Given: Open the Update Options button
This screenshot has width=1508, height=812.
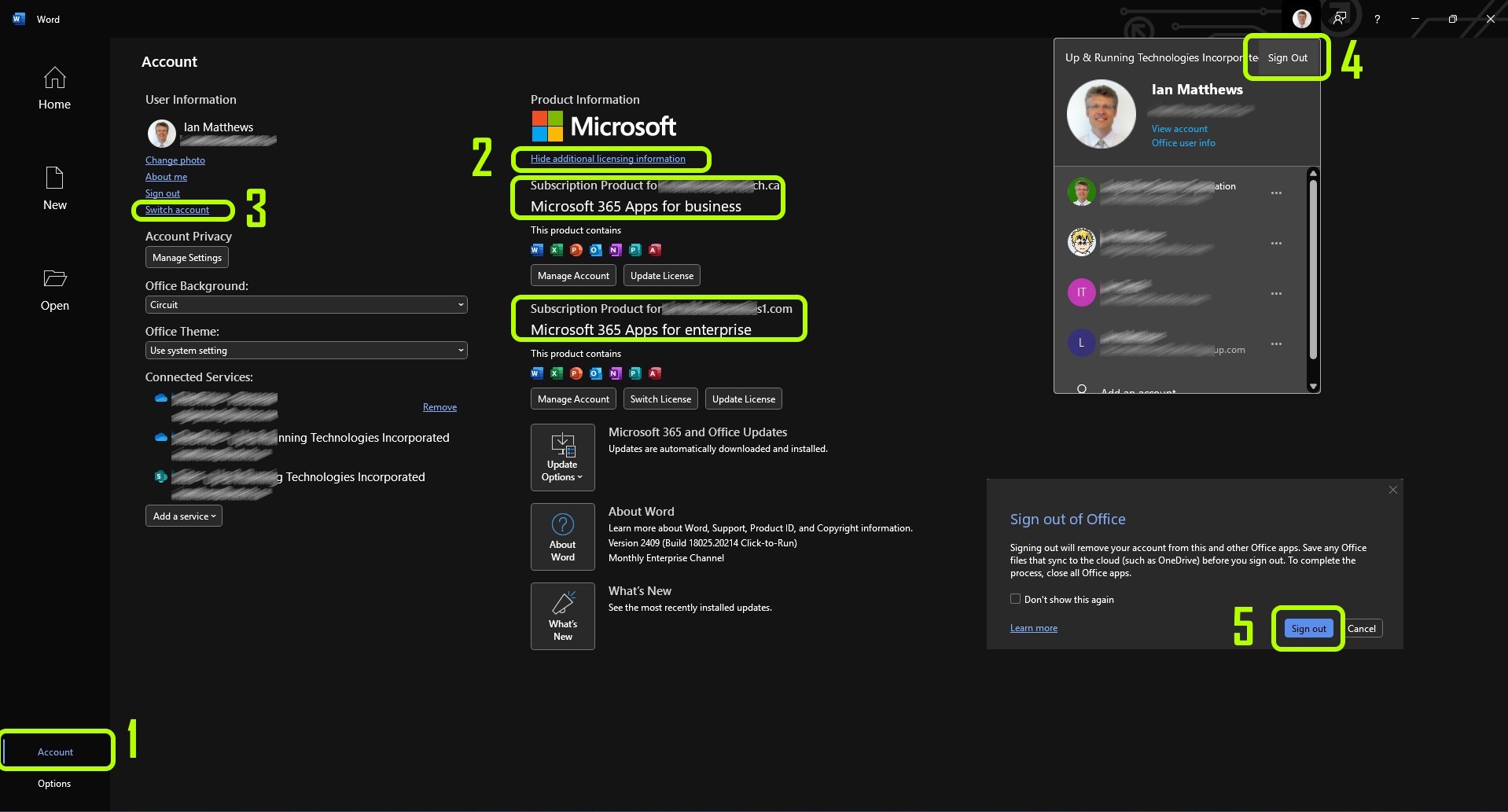Looking at the screenshot, I should 562,457.
